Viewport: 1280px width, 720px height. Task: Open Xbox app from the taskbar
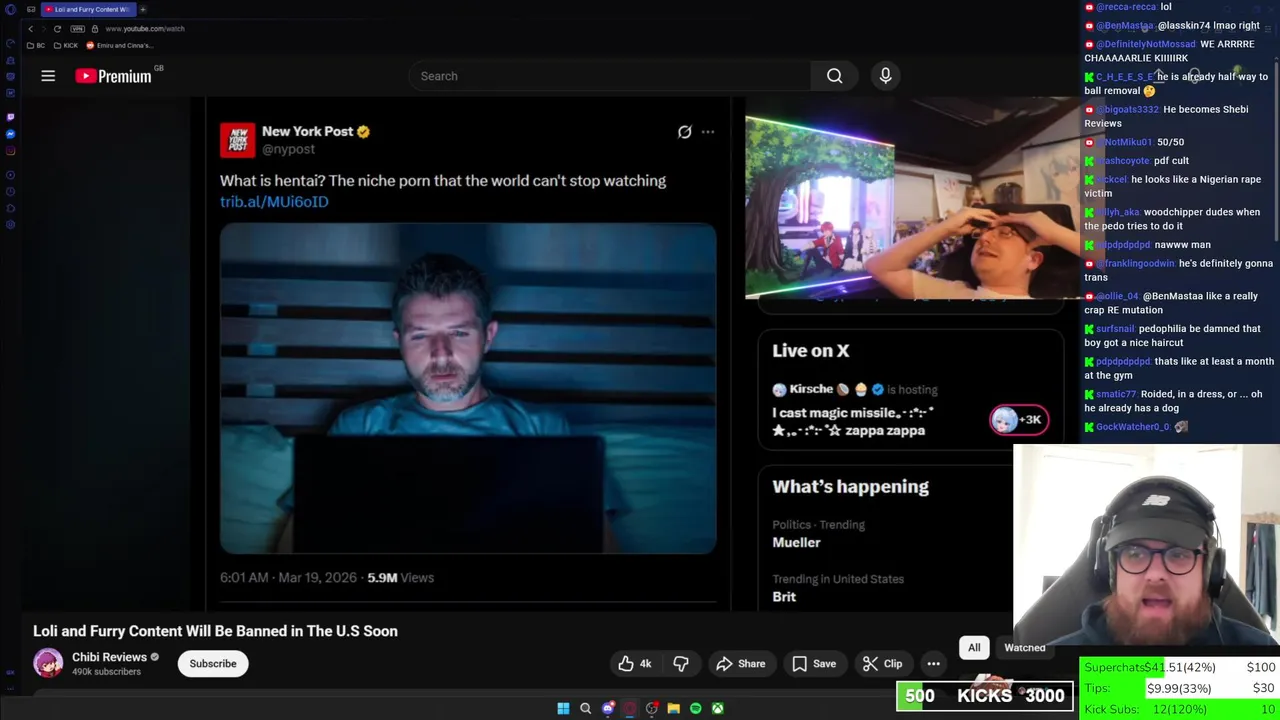pyautogui.click(x=717, y=709)
